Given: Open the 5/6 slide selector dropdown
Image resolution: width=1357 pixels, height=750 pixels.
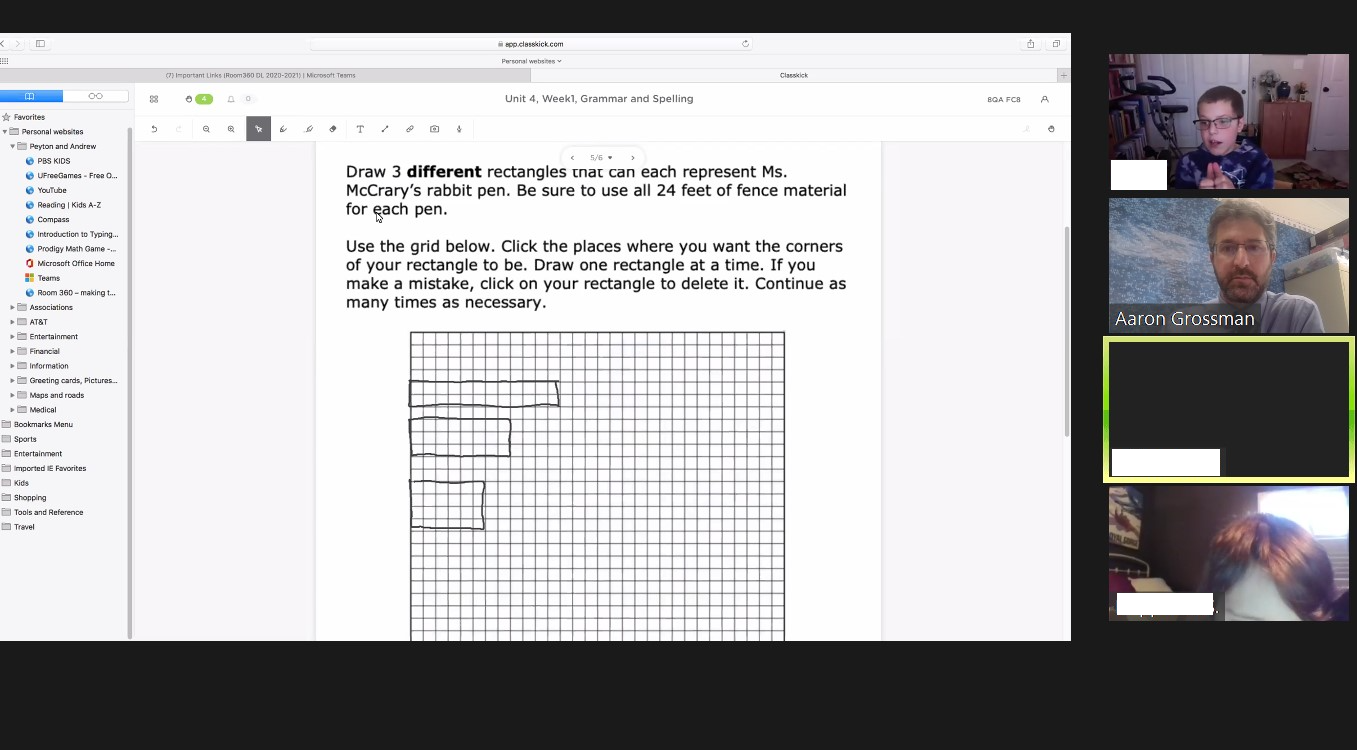Looking at the screenshot, I should [601, 158].
